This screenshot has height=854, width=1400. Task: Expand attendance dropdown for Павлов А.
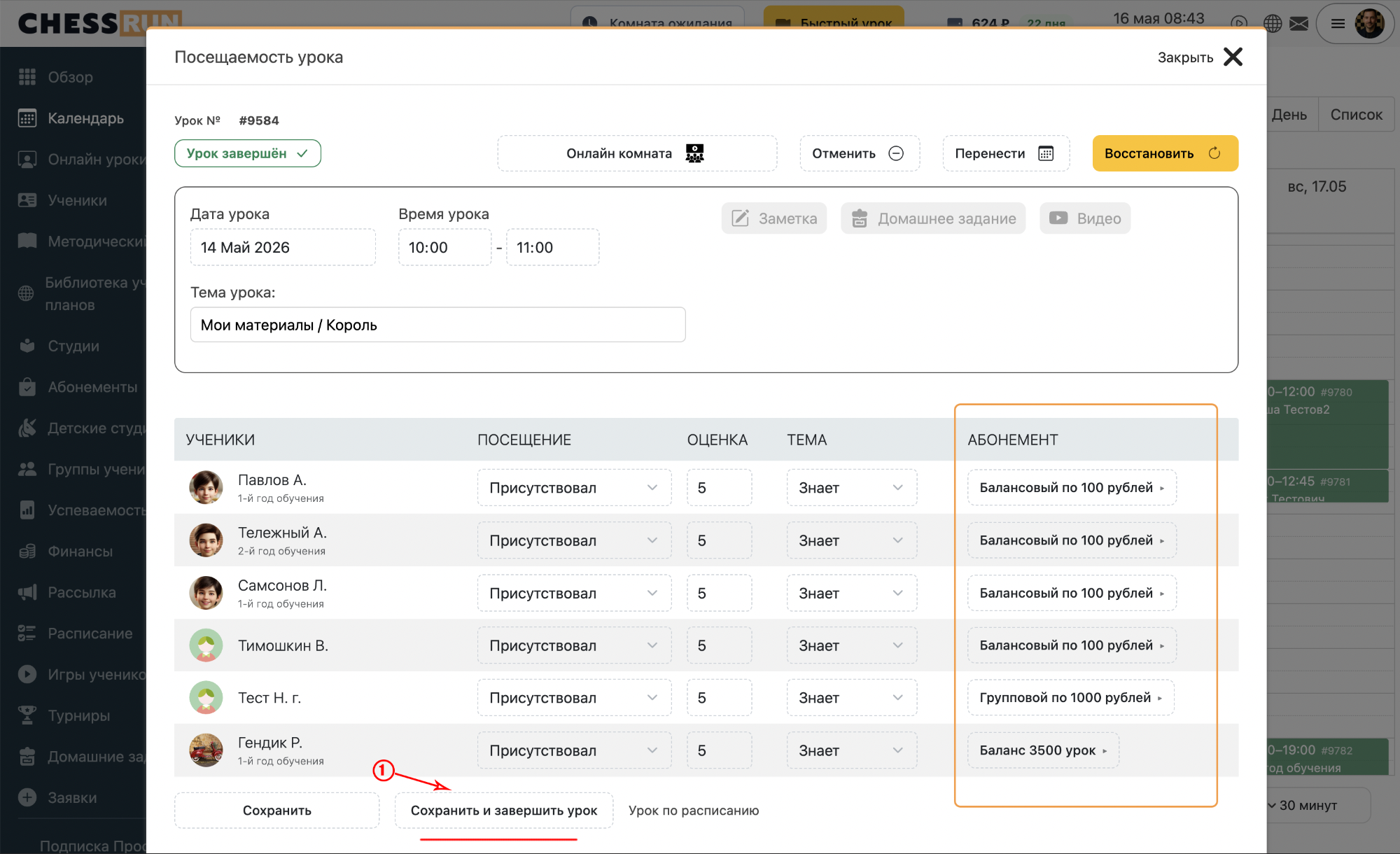pos(574,488)
